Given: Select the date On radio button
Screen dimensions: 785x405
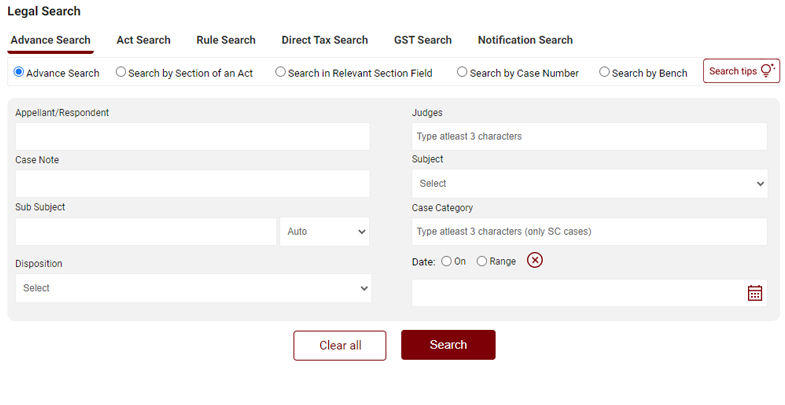Looking at the screenshot, I should tap(446, 261).
